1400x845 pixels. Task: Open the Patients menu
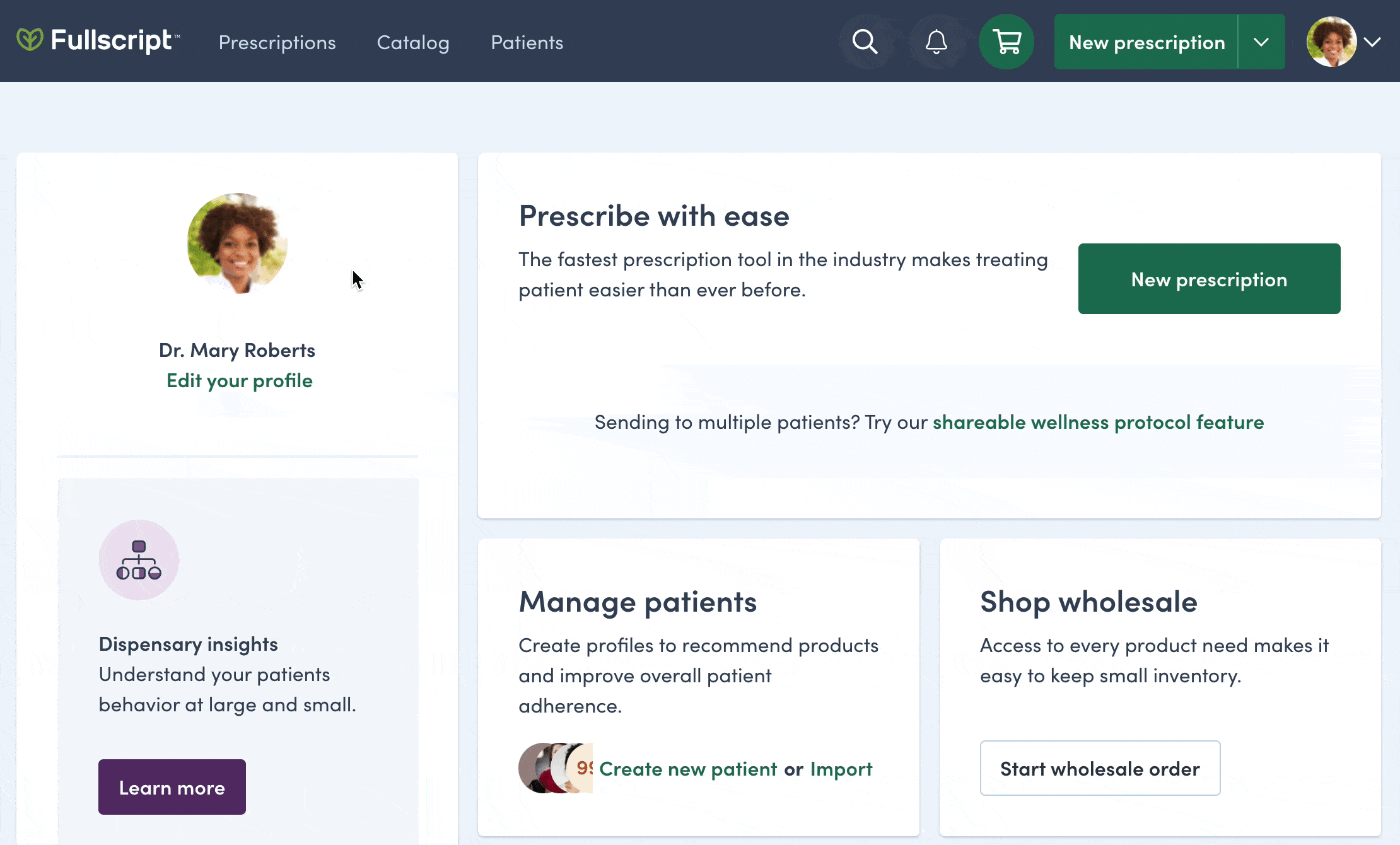(527, 42)
